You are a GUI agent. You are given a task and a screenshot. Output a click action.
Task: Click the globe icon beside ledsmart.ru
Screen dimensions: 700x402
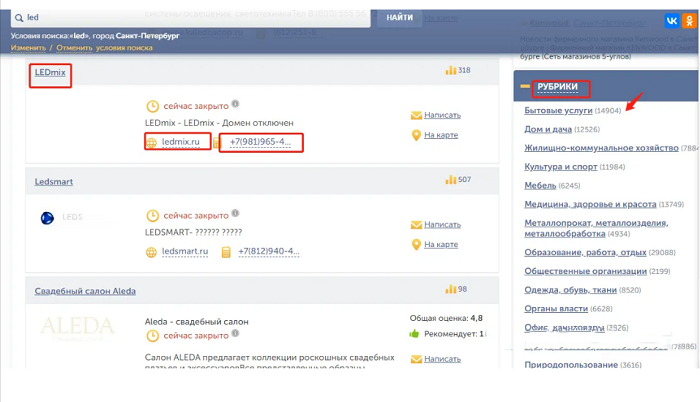(x=151, y=252)
